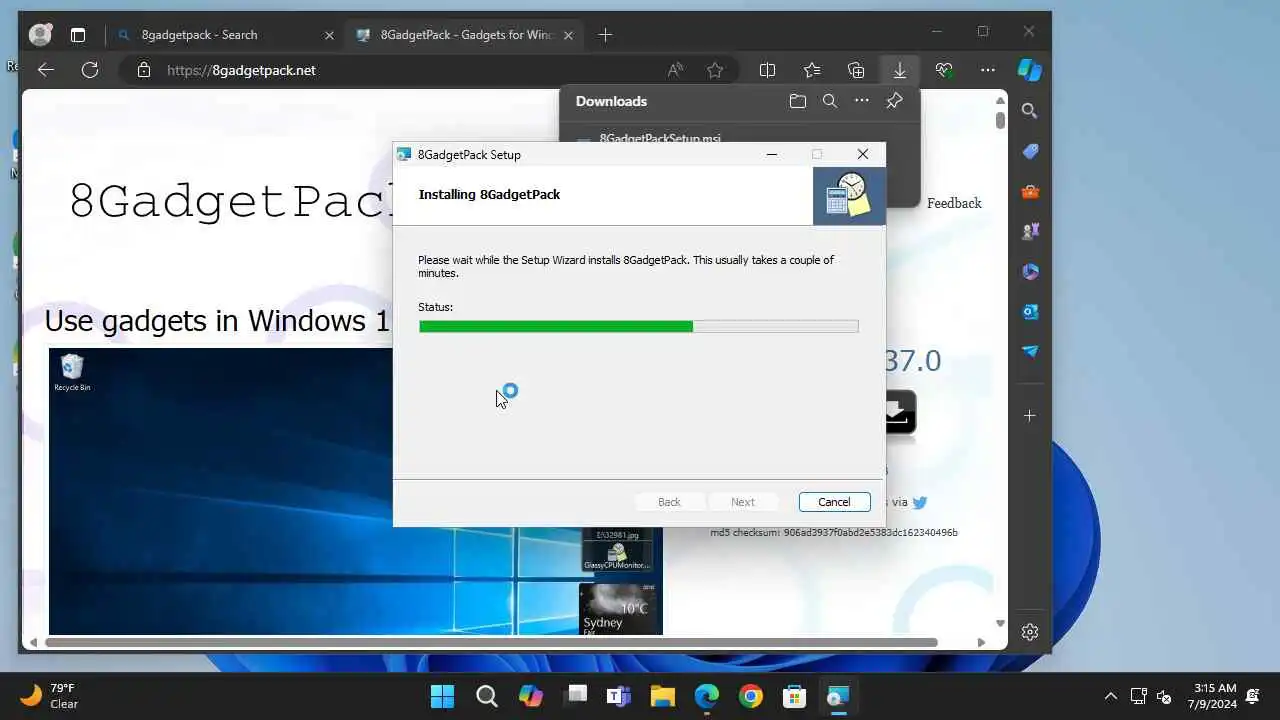Search downloads in Downloads panel

pos(829,101)
